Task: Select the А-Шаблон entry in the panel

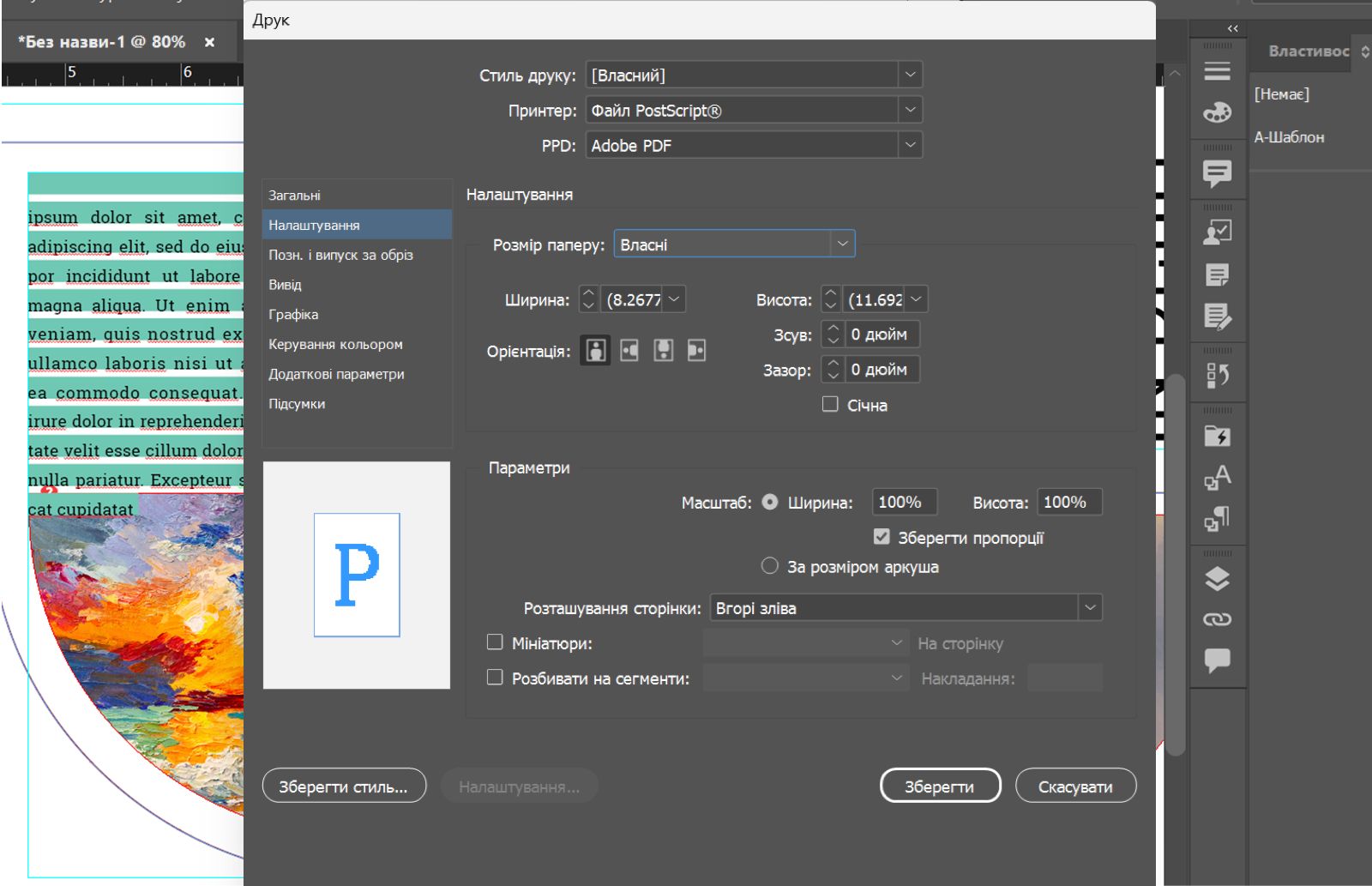Action: click(x=1290, y=137)
